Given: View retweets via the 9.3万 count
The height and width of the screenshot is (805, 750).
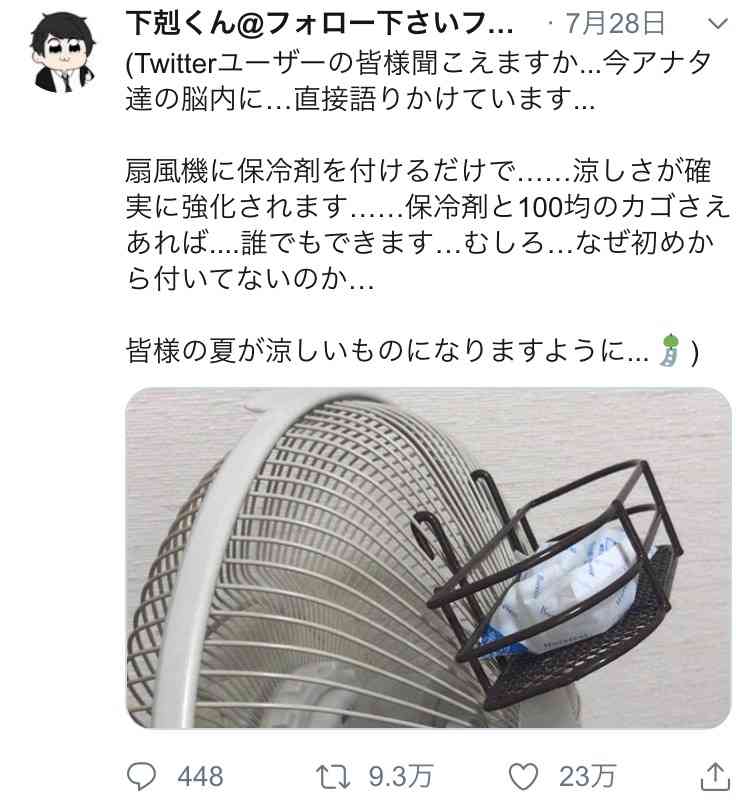Looking at the screenshot, I should 401,776.
